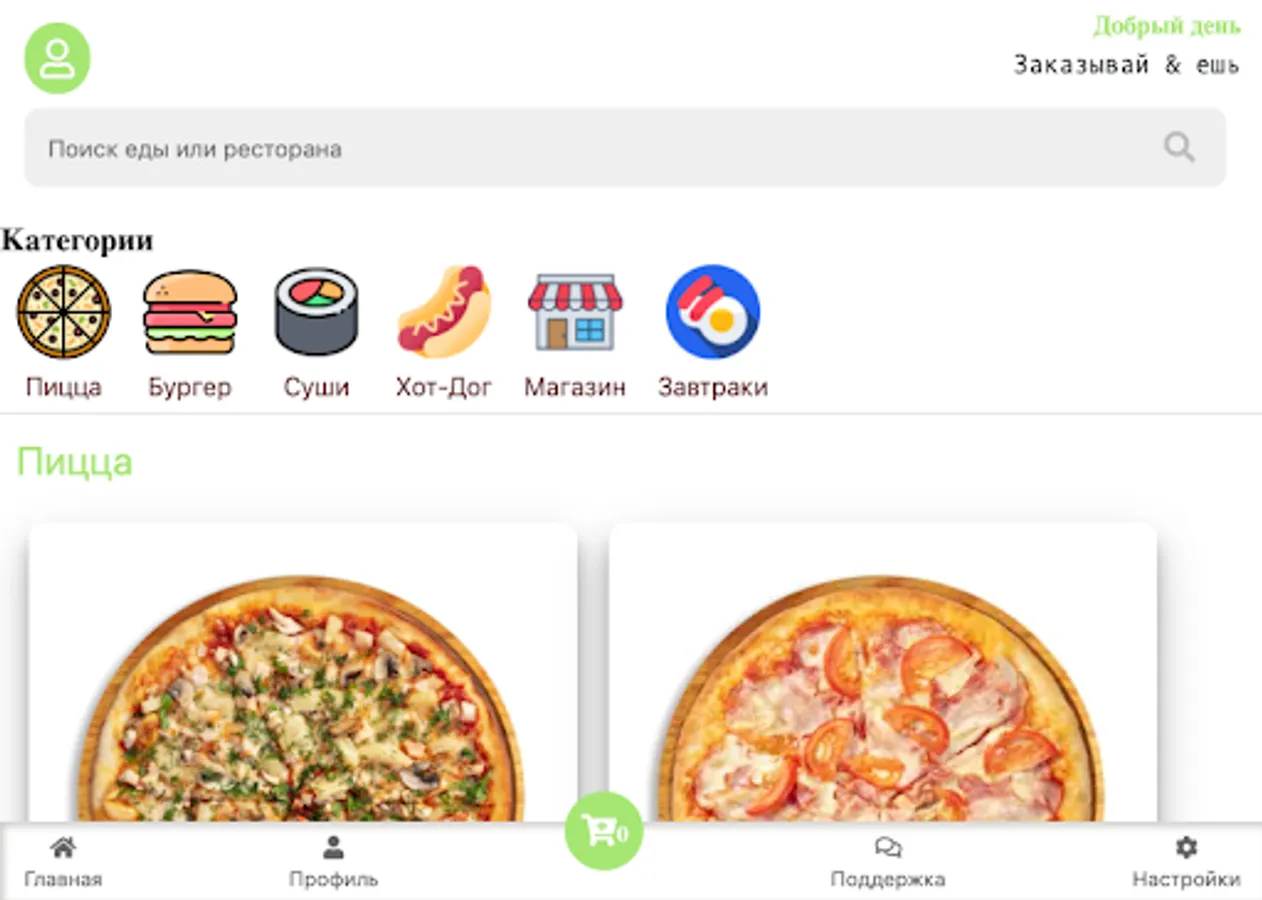
Task: Switch to the Профиль tab
Action: pos(333,864)
